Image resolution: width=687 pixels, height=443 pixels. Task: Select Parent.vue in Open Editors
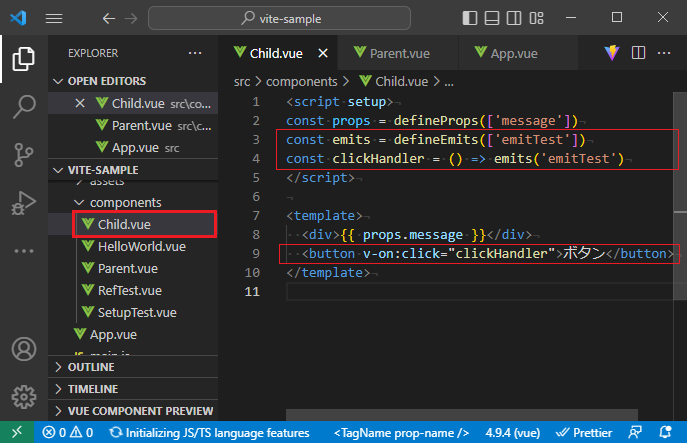click(133, 125)
